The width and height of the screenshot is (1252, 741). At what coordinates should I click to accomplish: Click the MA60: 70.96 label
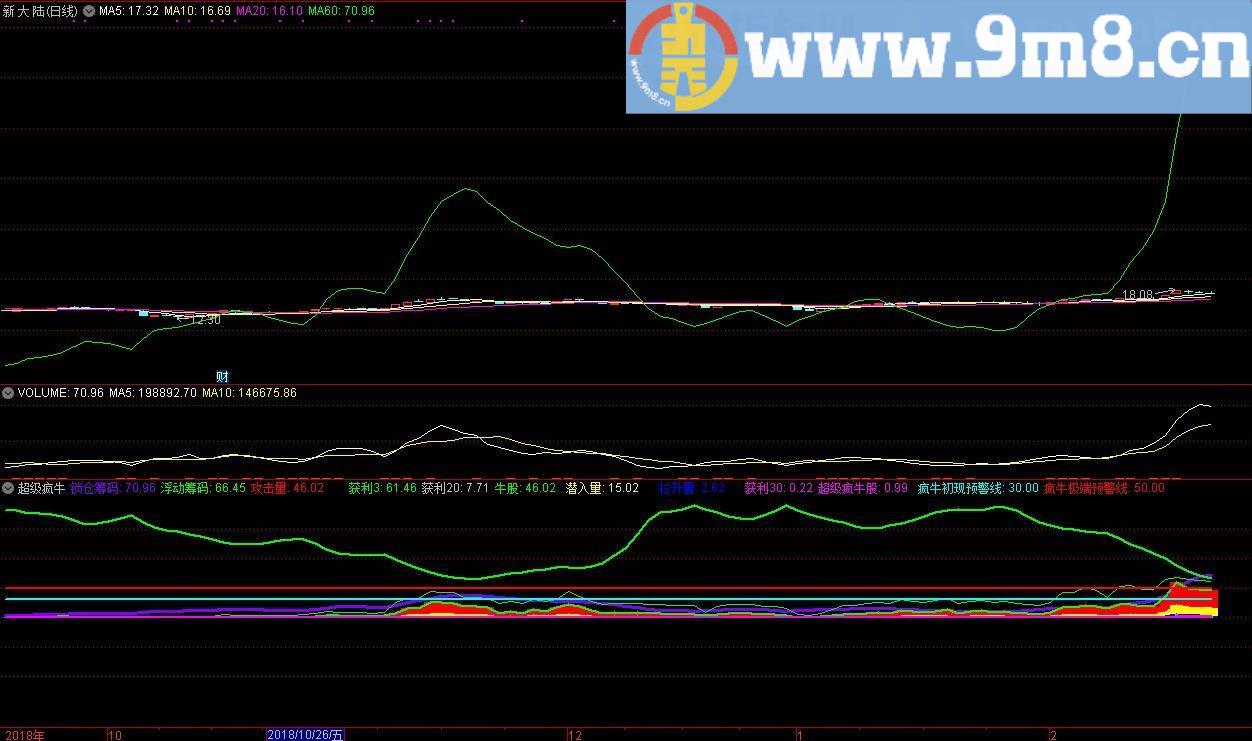(341, 11)
